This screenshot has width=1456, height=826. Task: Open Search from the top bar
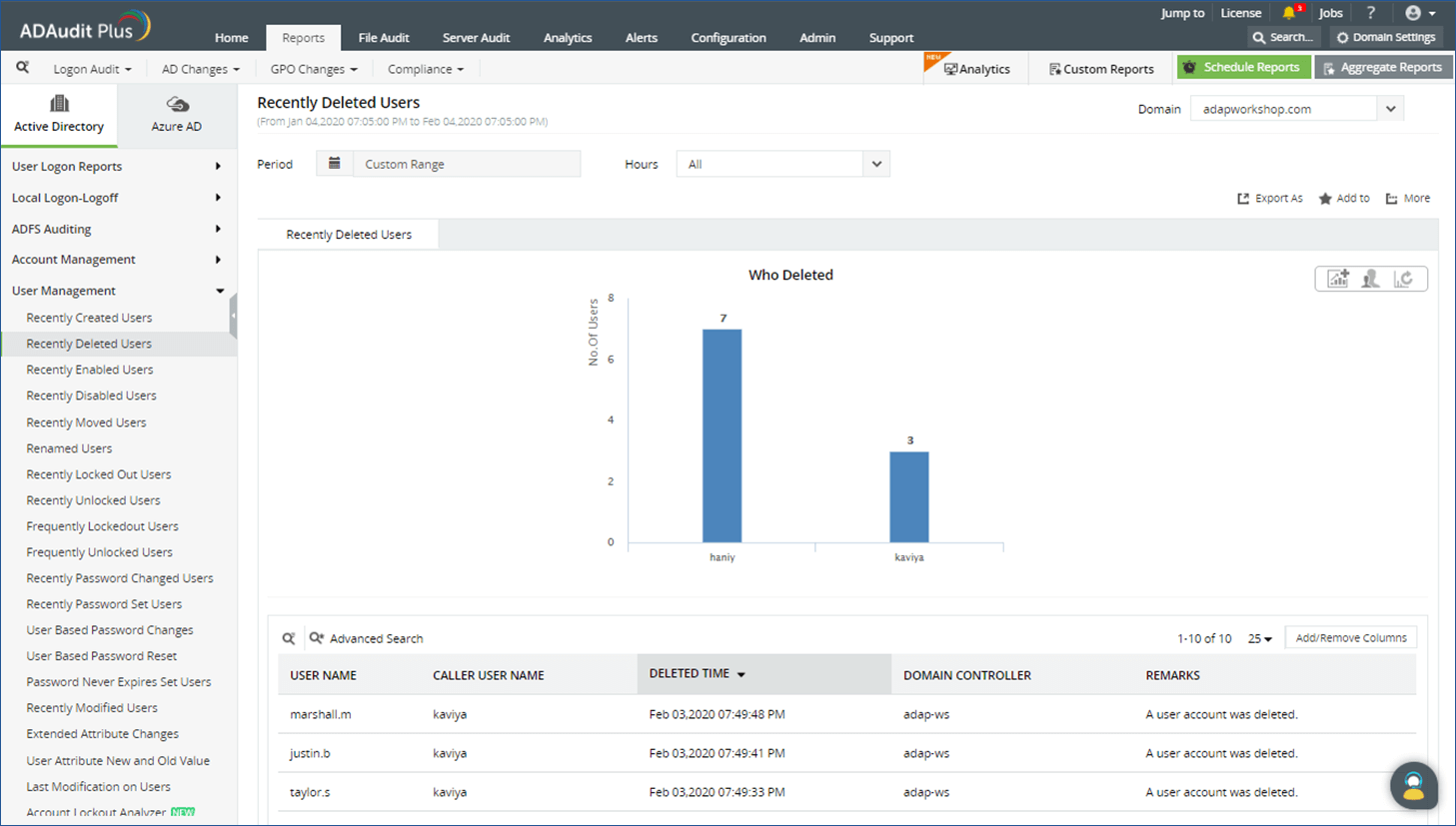1282,37
